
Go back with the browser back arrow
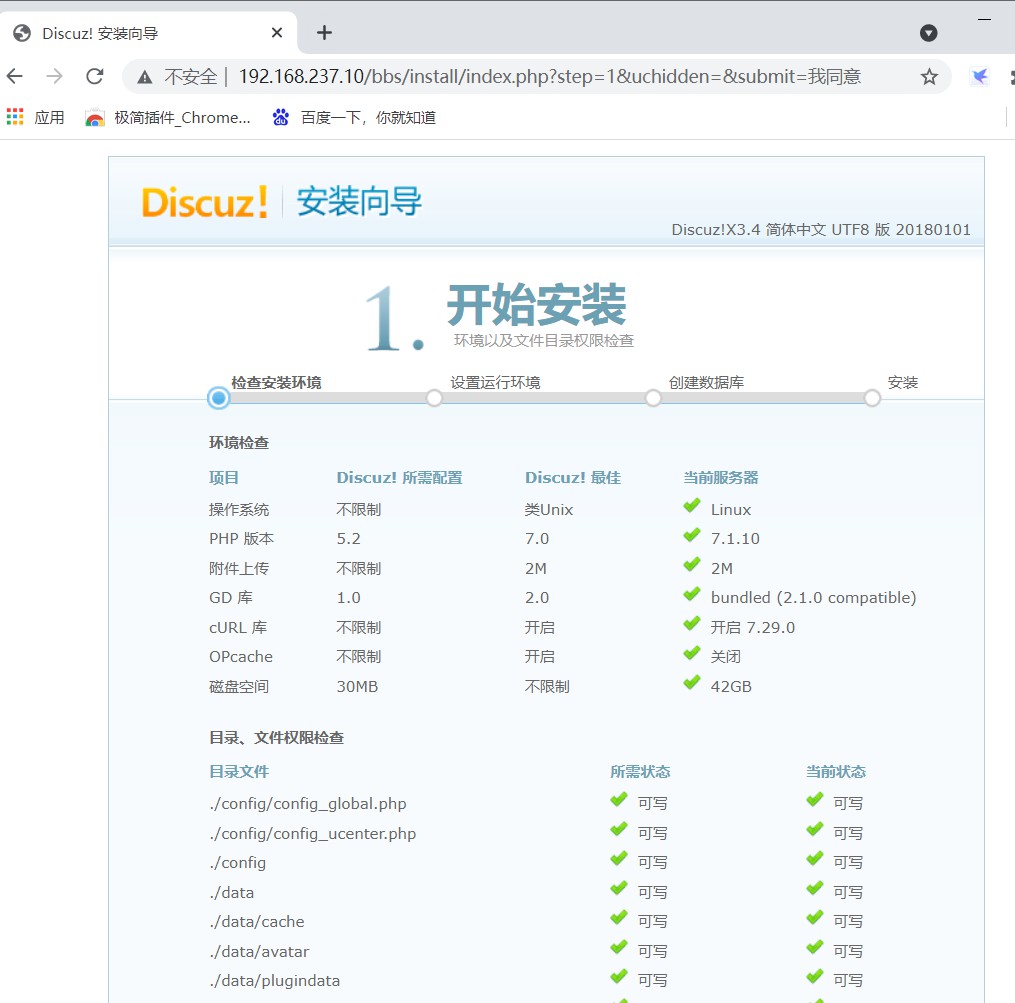coord(15,76)
